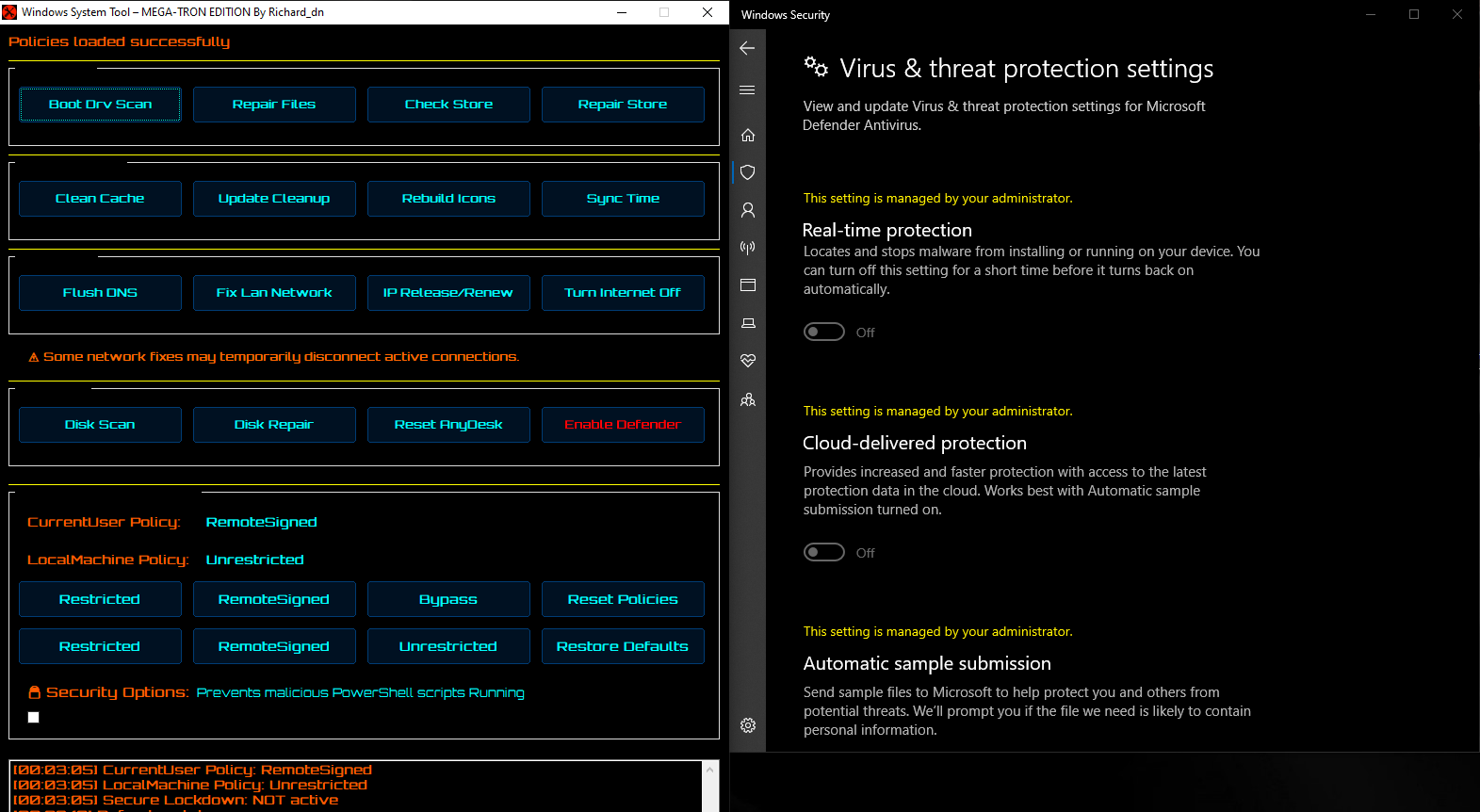Check the Security Options lockdown checkbox
This screenshot has width=1480, height=812.
coord(34,717)
